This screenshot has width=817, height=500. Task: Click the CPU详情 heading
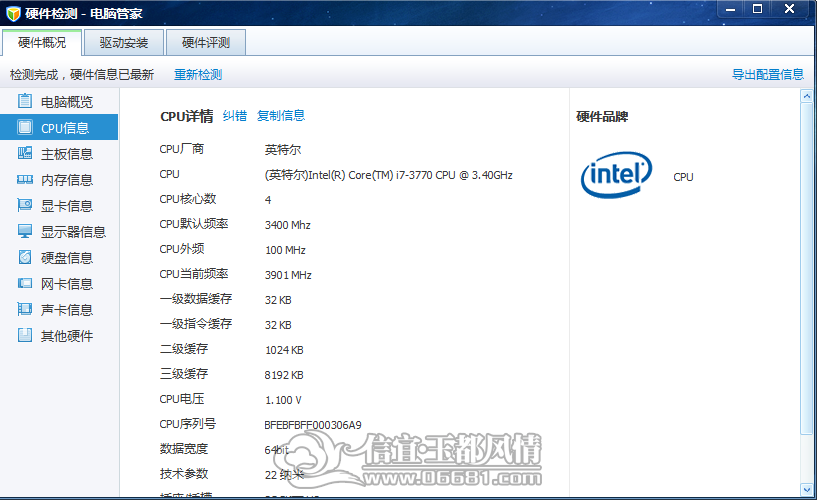click(187, 116)
